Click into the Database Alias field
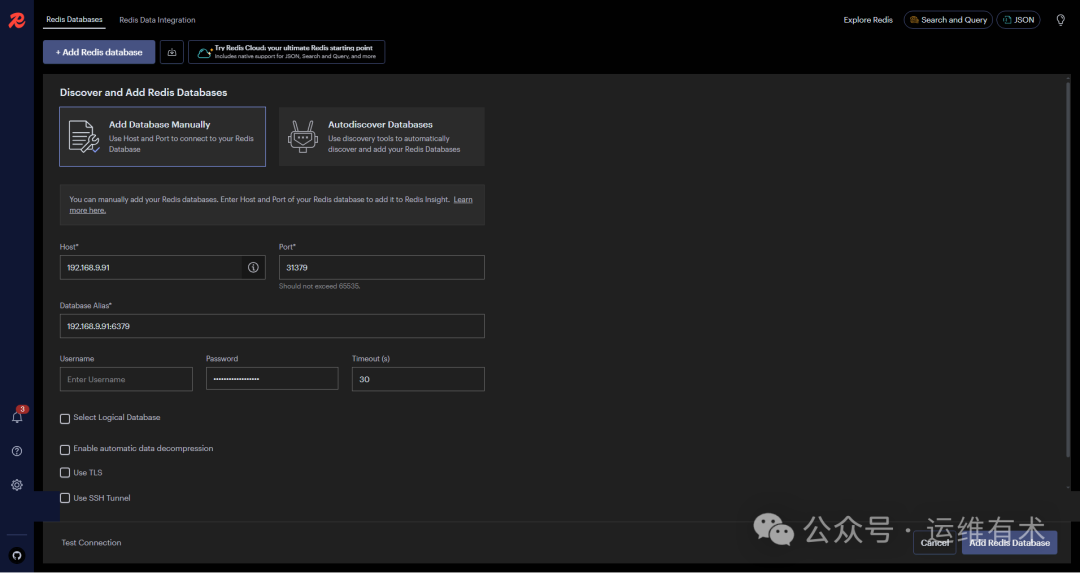Screen dimensions: 1080x573 click(x=272, y=326)
